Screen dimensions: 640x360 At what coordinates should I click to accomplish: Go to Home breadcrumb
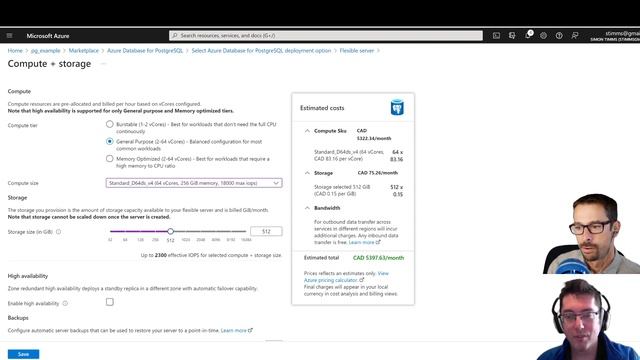(x=15, y=51)
